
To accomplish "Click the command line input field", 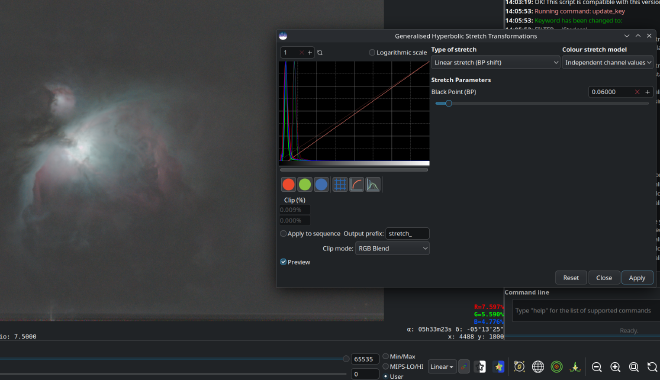I will [x=585, y=311].
